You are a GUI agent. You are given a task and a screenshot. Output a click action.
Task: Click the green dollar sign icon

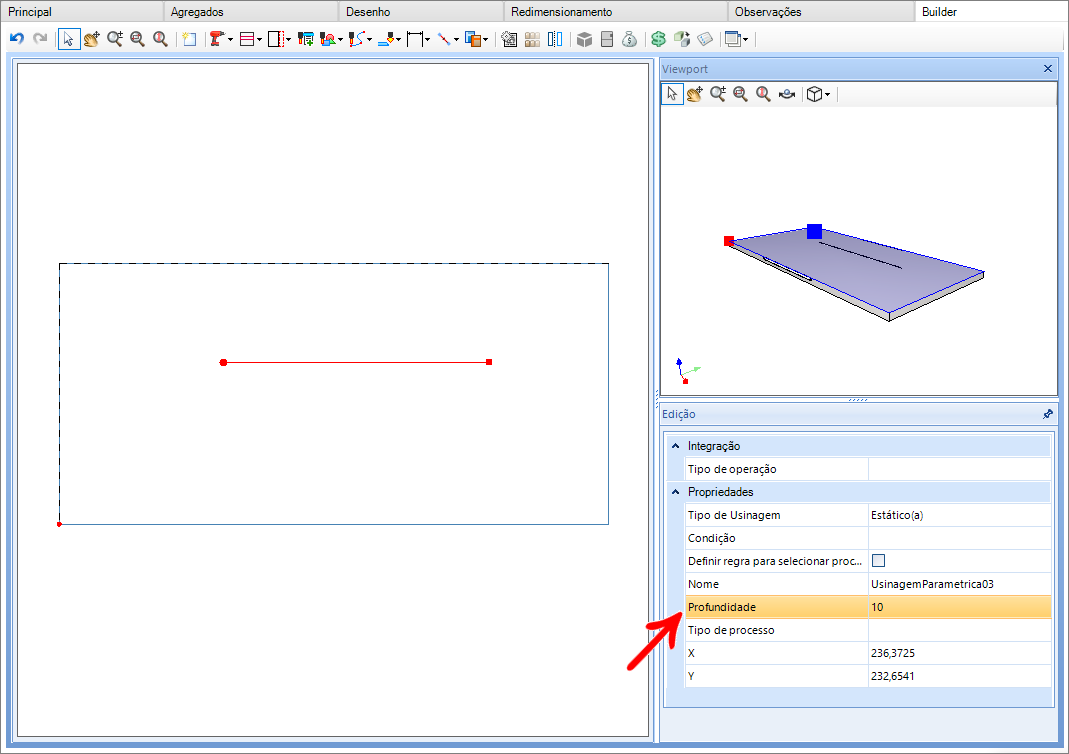[x=658, y=39]
